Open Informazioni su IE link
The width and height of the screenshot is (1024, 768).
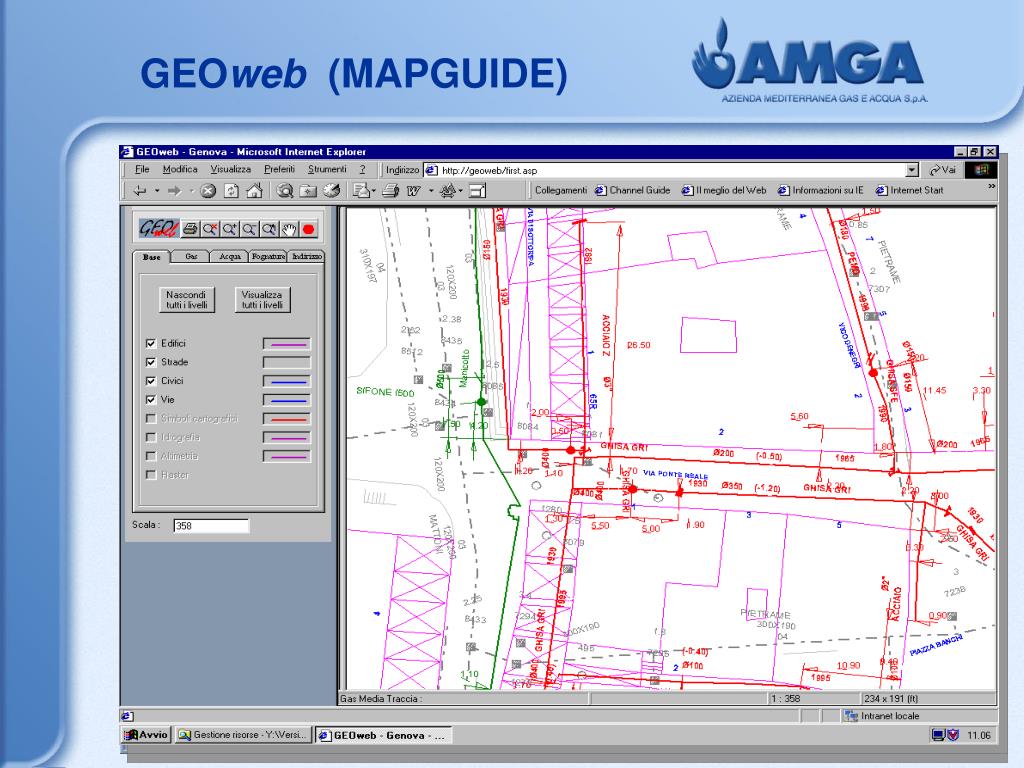click(x=820, y=190)
